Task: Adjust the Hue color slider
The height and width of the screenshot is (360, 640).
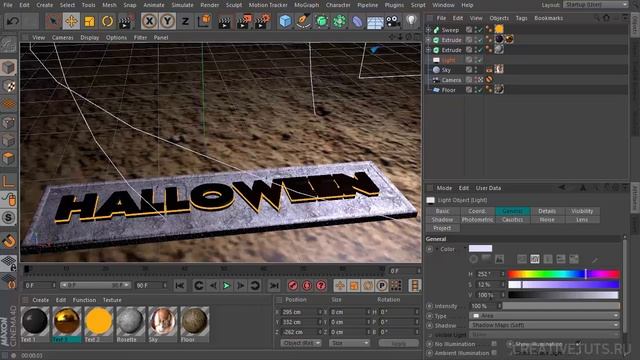Action: [563, 274]
